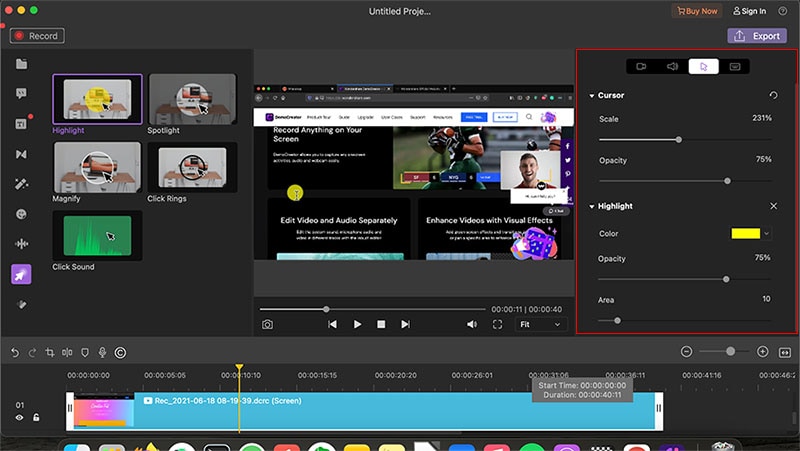The height and width of the screenshot is (451, 800).
Task: Click the Record button
Action: point(37,36)
